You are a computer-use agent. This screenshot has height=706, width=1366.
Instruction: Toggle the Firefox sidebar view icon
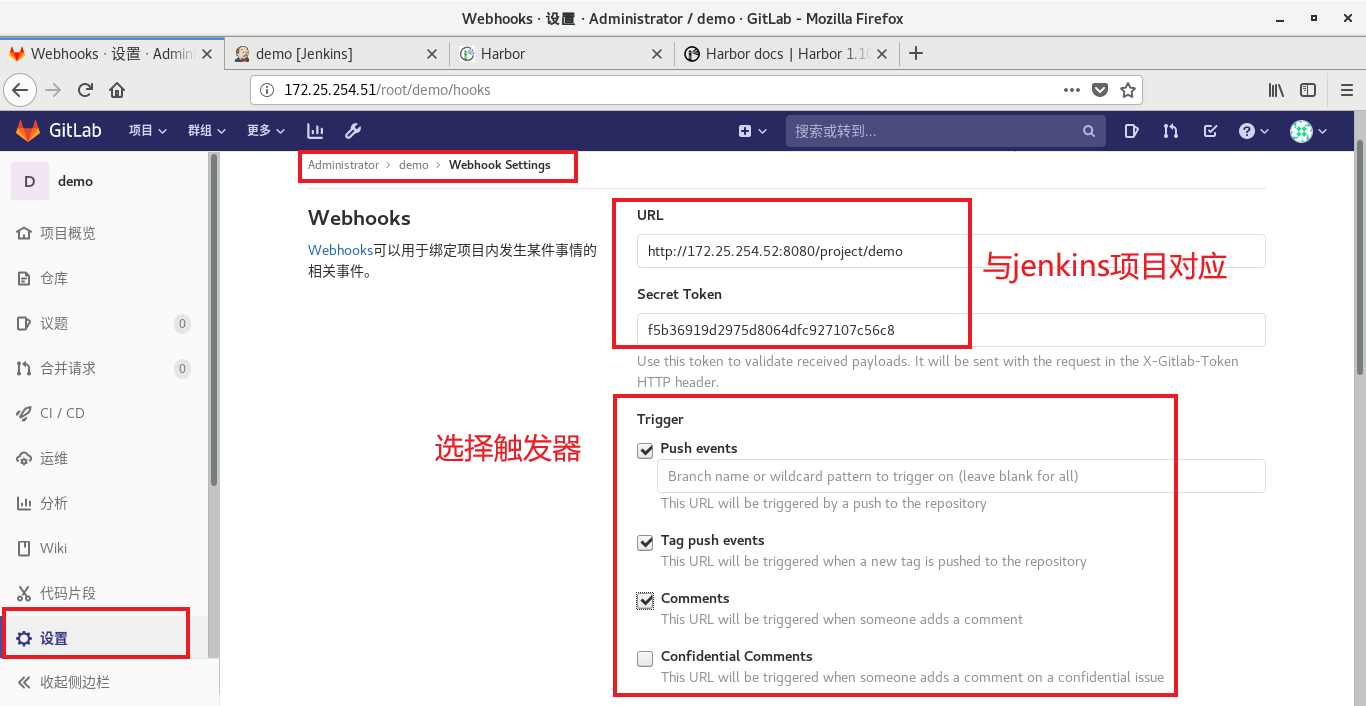pyautogui.click(x=1308, y=90)
